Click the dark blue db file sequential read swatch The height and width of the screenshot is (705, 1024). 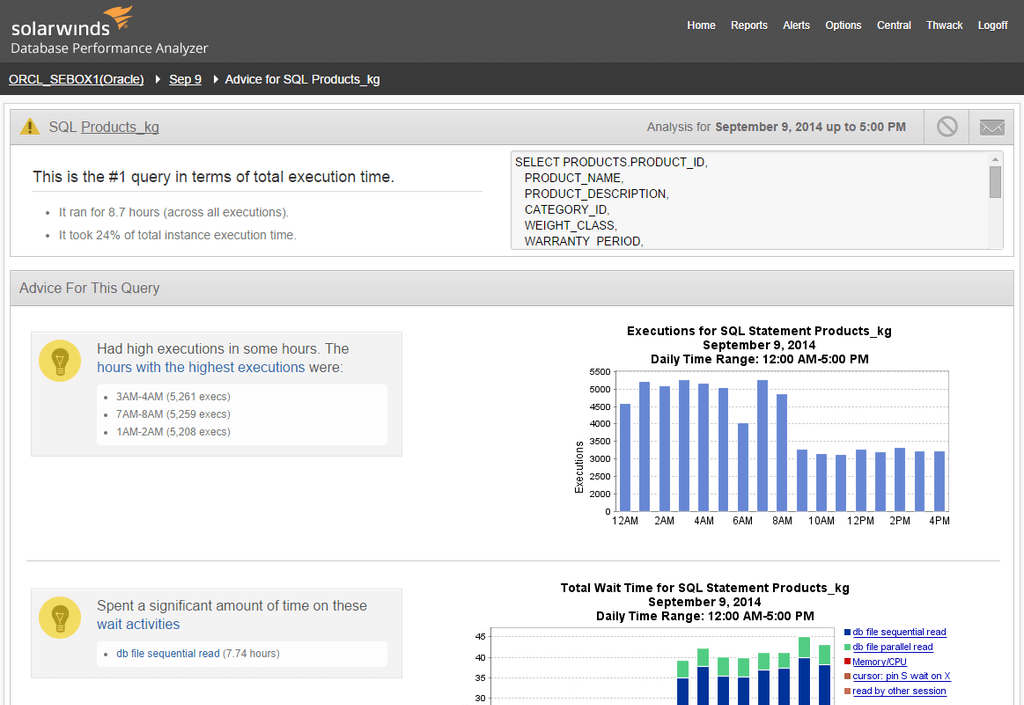[847, 633]
